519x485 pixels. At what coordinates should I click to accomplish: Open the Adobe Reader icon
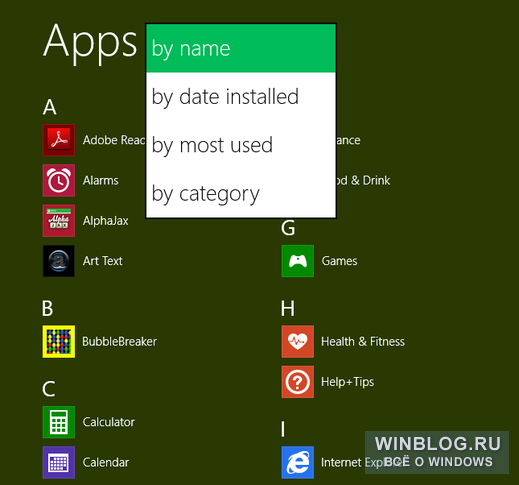coord(59,140)
